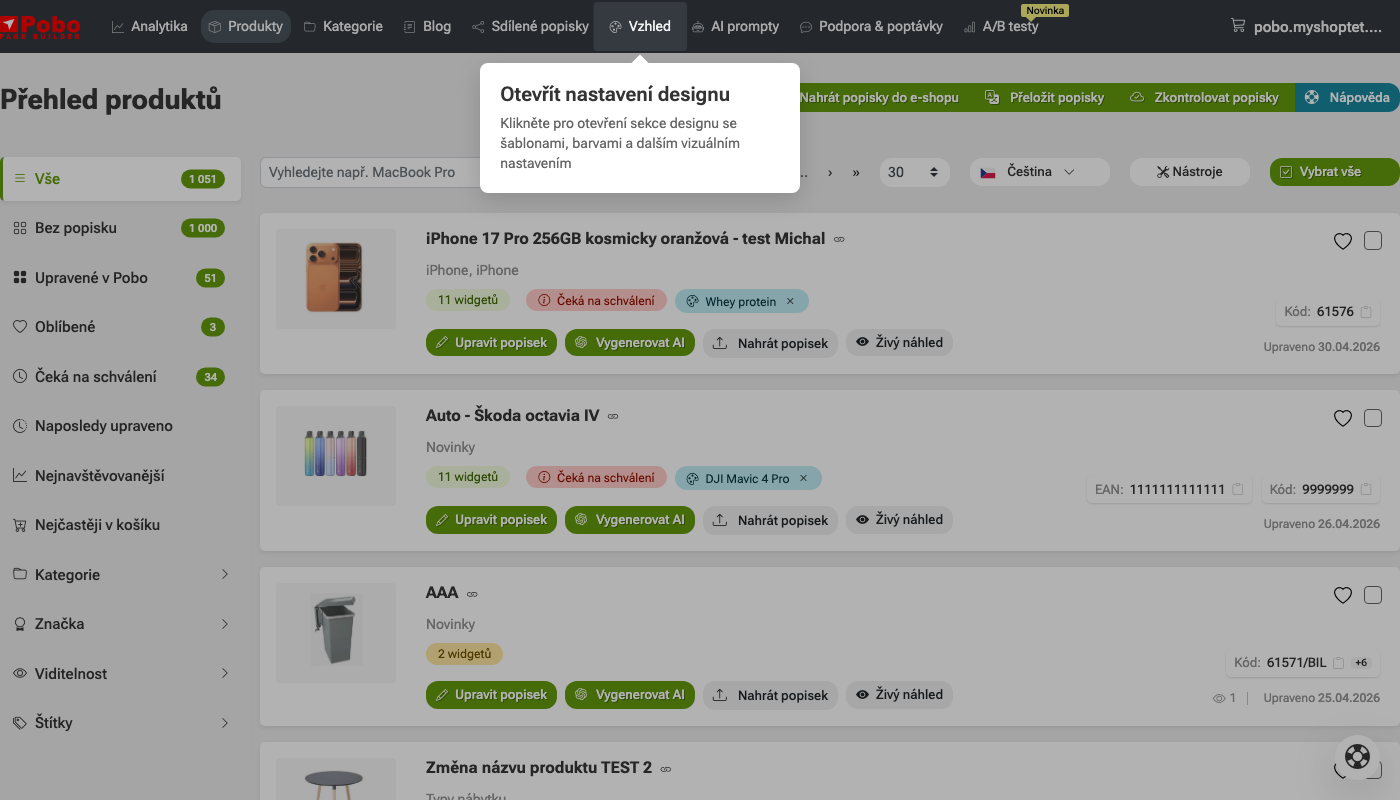
Task: Open A/B testy
Action: [x=1001, y=27]
